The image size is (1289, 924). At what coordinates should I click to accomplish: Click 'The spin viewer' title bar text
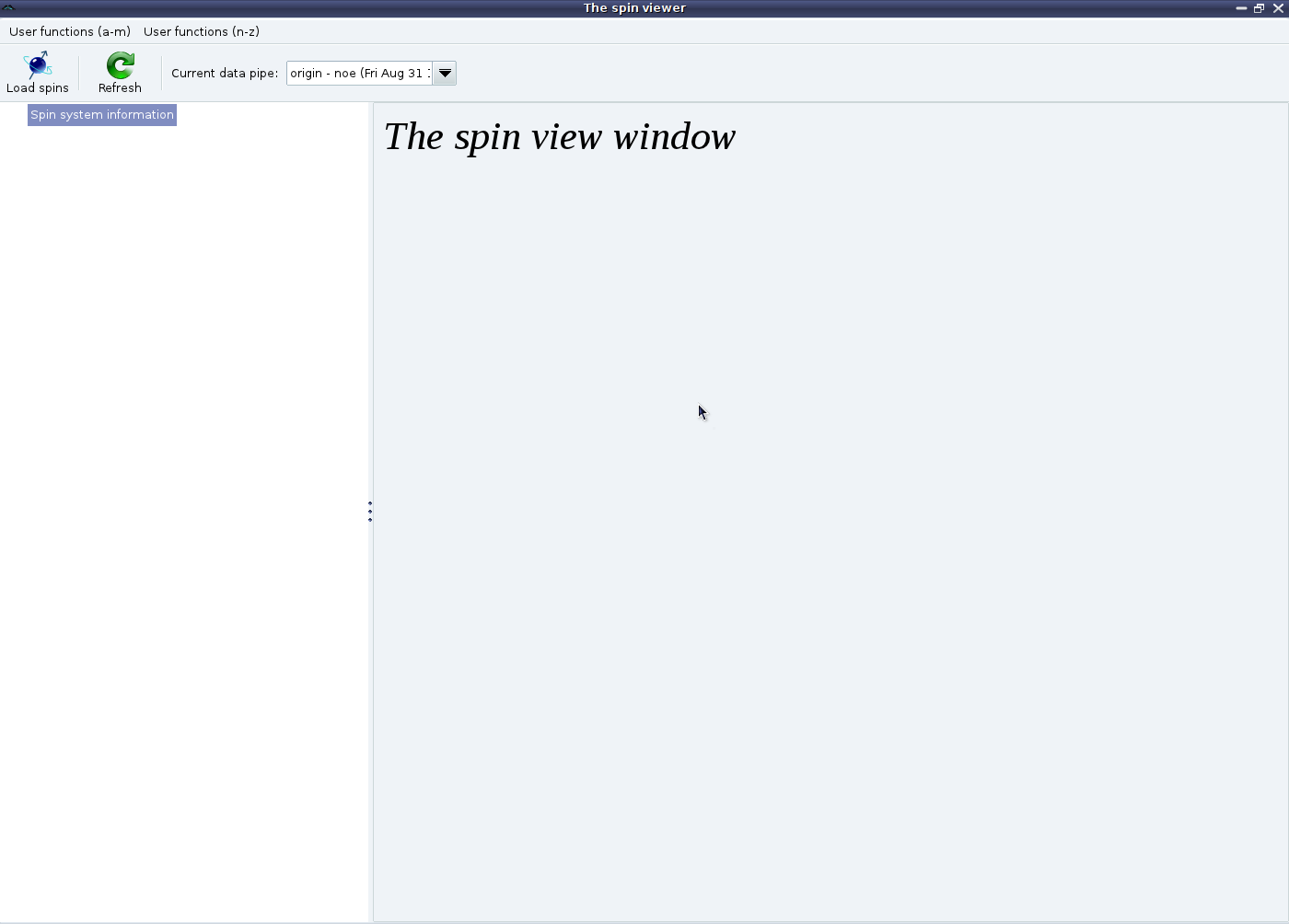coord(634,7)
